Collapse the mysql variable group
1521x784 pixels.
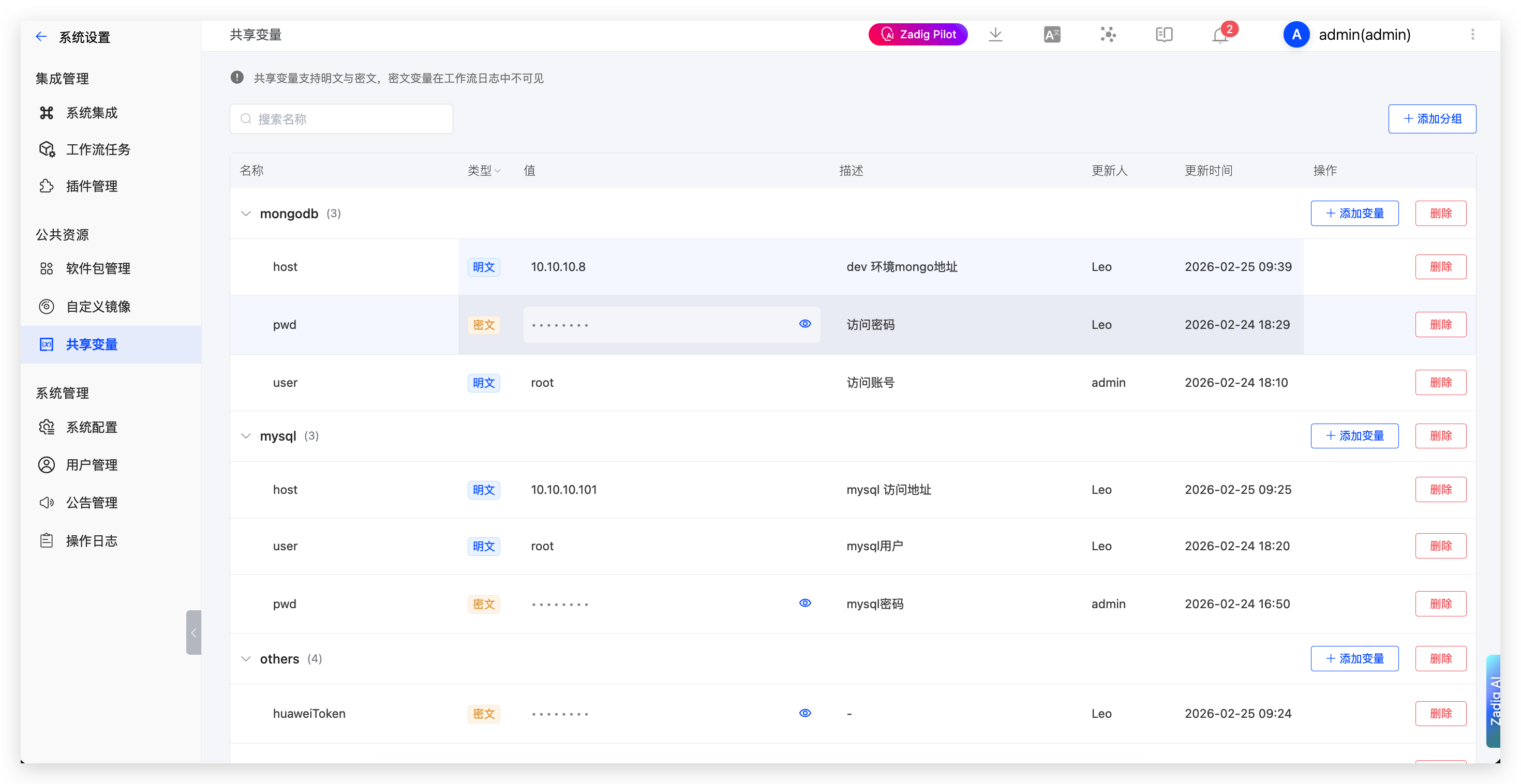point(246,435)
